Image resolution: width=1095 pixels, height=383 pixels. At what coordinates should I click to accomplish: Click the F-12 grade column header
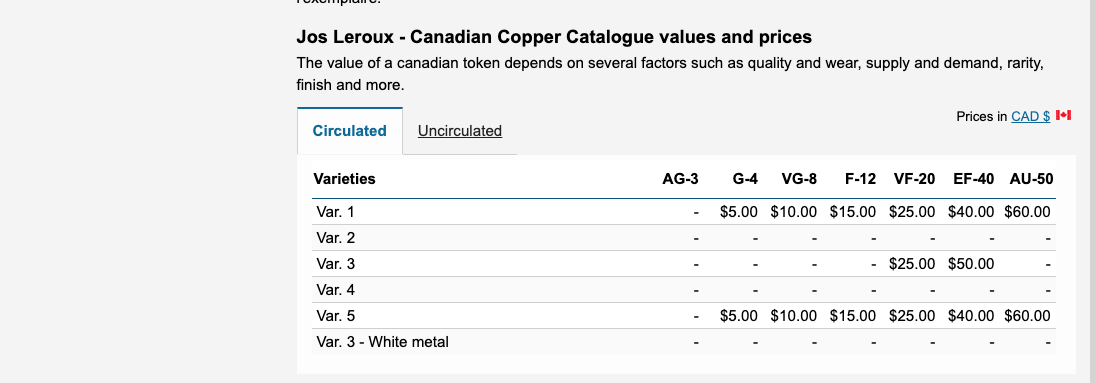(x=860, y=179)
